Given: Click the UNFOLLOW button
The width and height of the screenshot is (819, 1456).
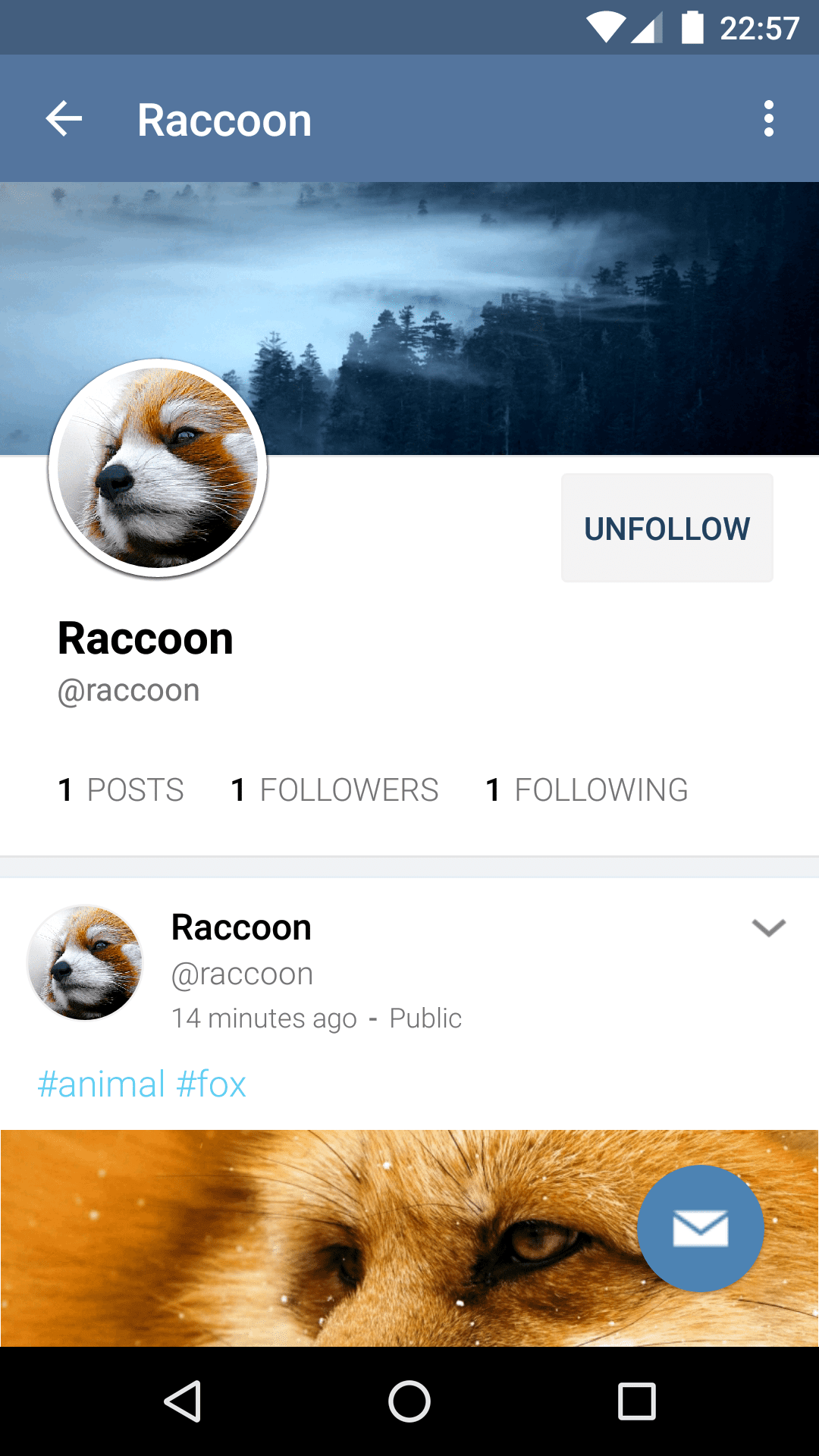Looking at the screenshot, I should point(667,528).
